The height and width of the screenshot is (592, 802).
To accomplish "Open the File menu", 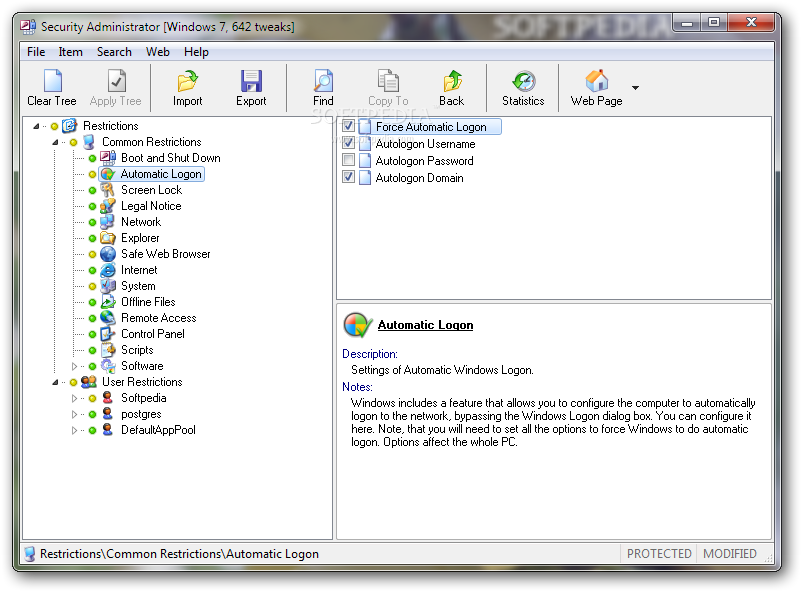I will coord(36,52).
